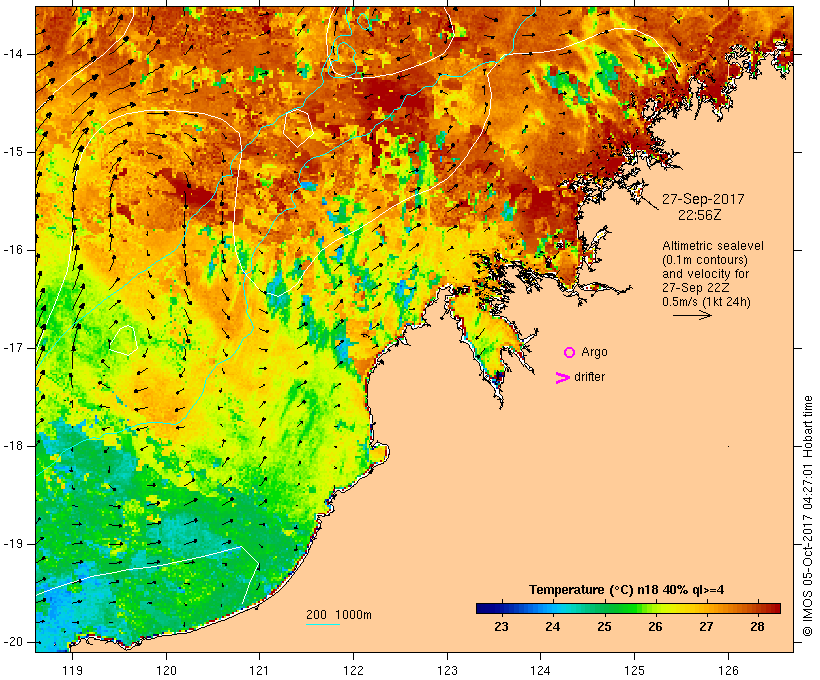Click the latitude axis label '-18'

(13, 446)
